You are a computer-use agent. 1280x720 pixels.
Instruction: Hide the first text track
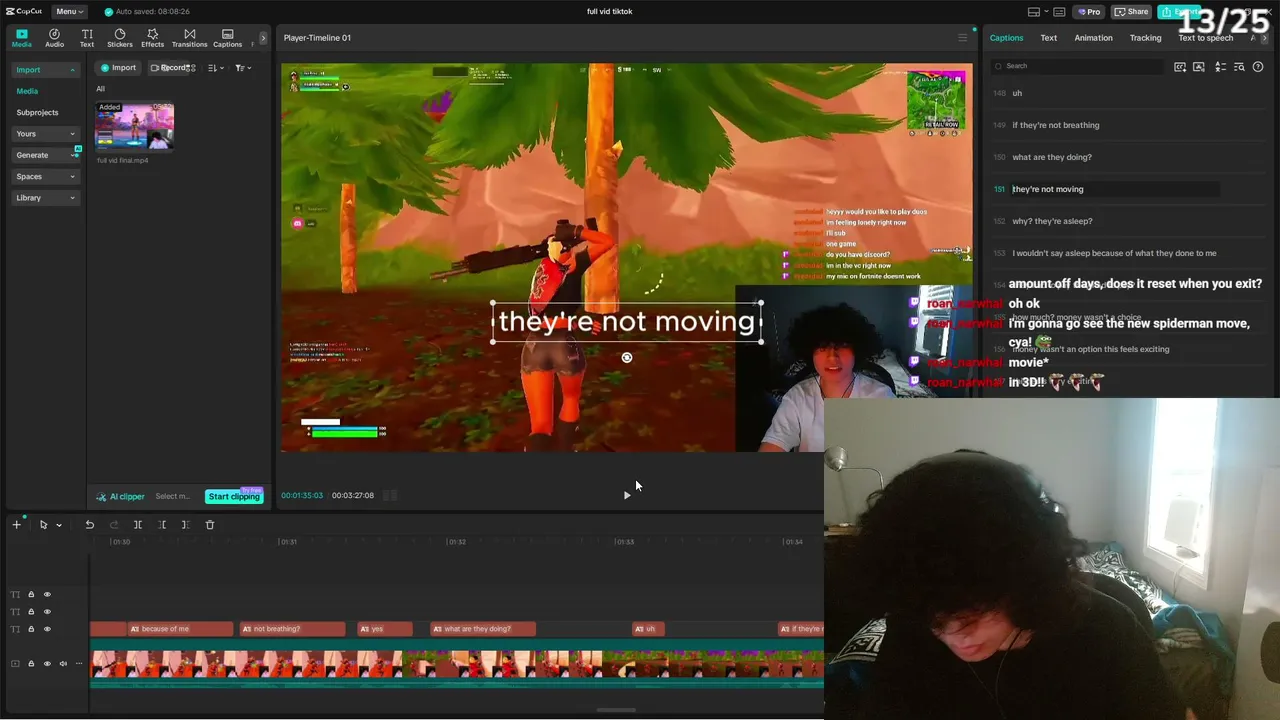(47, 594)
